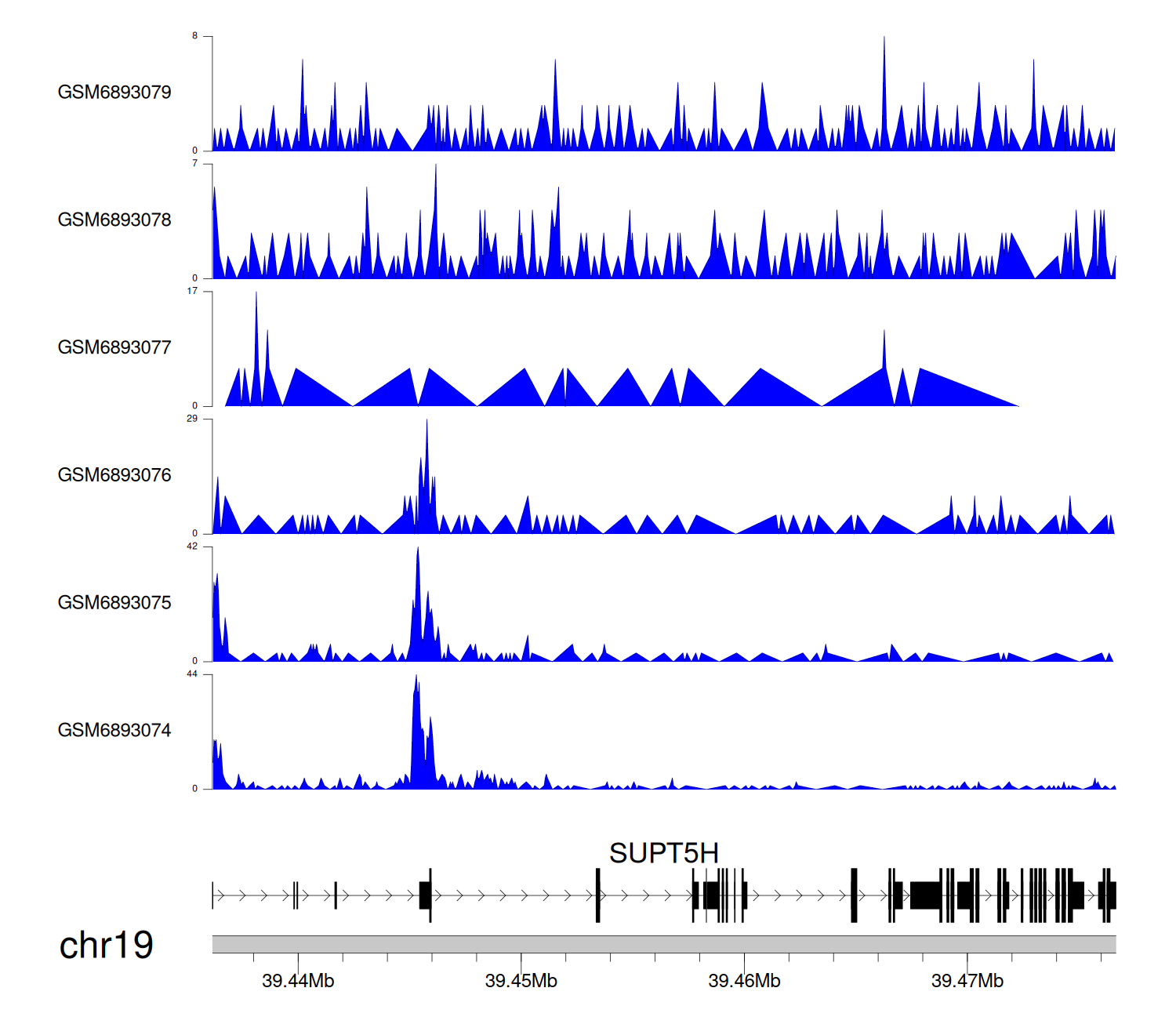Screen dimensions: 1176x1035
Task: Click the GSM6893077 track name
Action: pyautogui.click(x=114, y=348)
